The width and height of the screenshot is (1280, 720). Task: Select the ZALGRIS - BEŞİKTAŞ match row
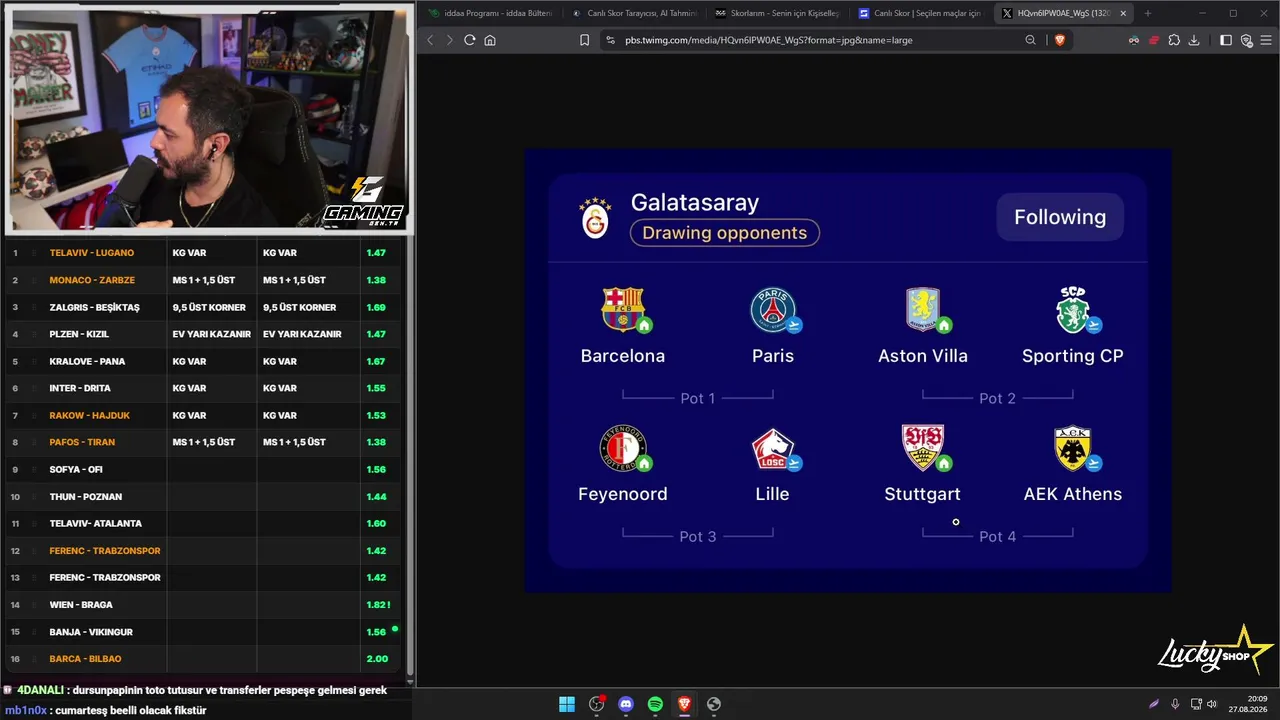[x=203, y=307]
